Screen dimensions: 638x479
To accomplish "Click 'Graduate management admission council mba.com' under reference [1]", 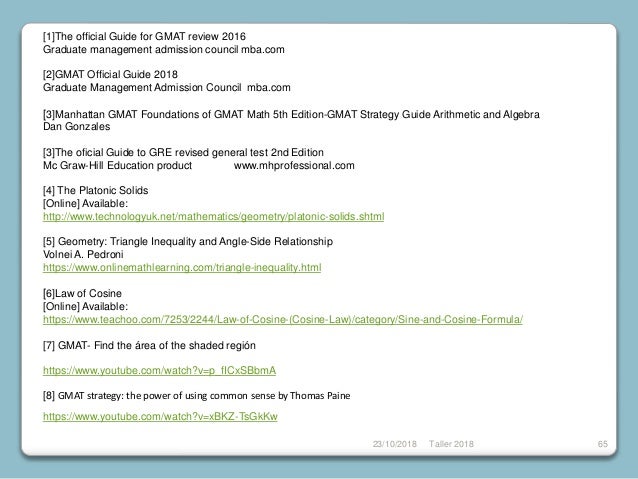I will pos(164,50).
